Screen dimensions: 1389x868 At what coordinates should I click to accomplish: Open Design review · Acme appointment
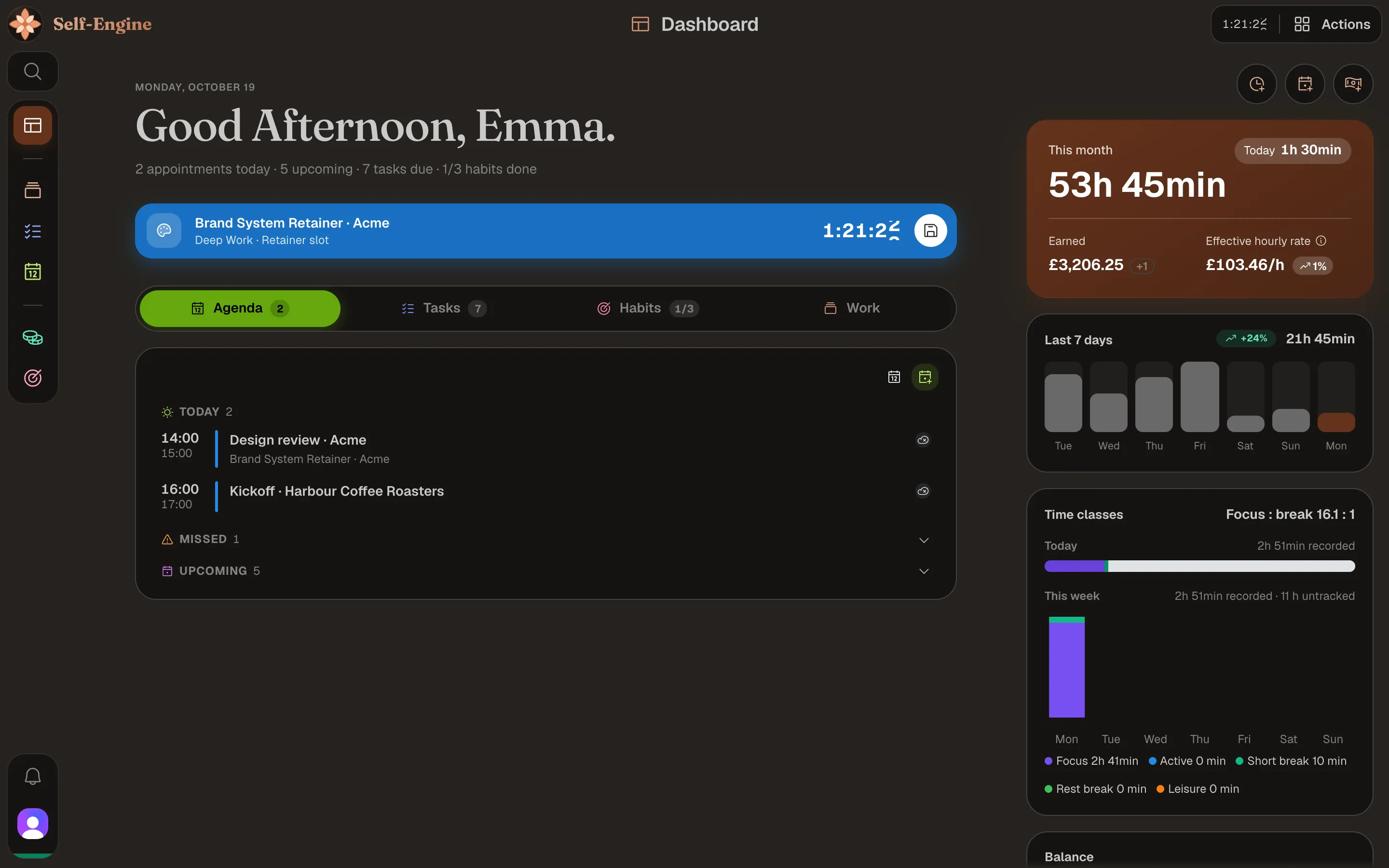pyautogui.click(x=545, y=448)
